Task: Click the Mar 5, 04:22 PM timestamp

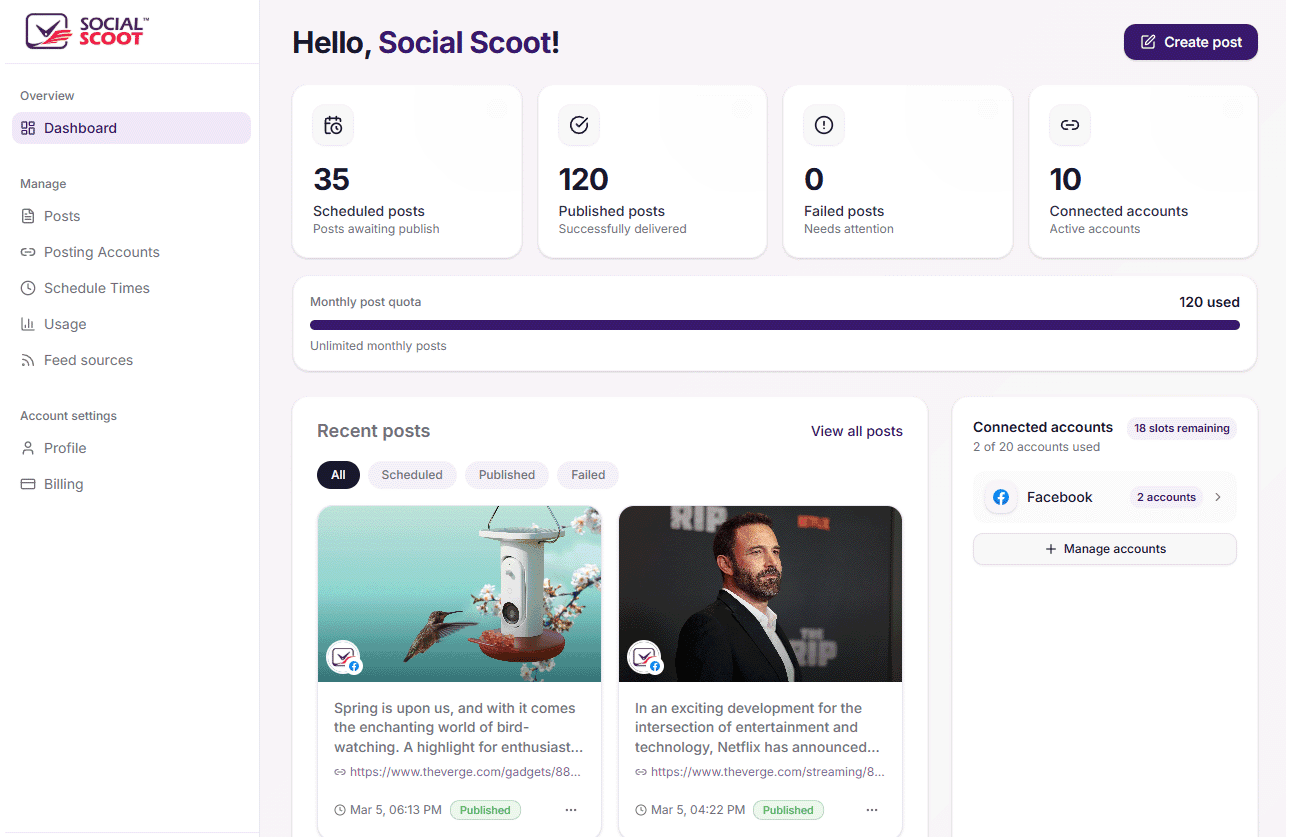Action: click(x=690, y=810)
